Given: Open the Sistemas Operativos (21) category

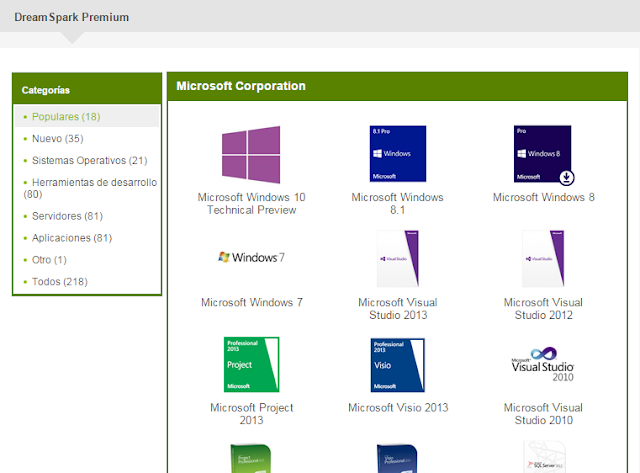Looking at the screenshot, I should coord(89,160).
